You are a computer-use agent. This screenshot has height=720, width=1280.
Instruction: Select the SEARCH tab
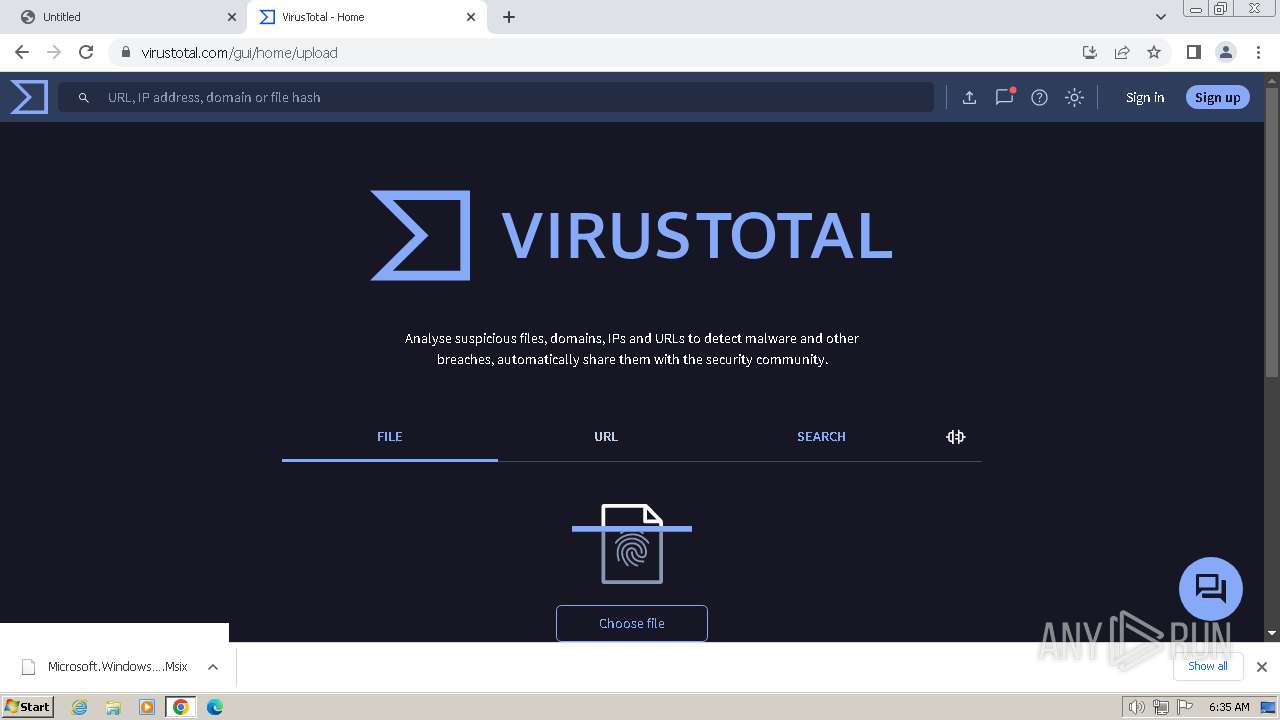tap(821, 437)
